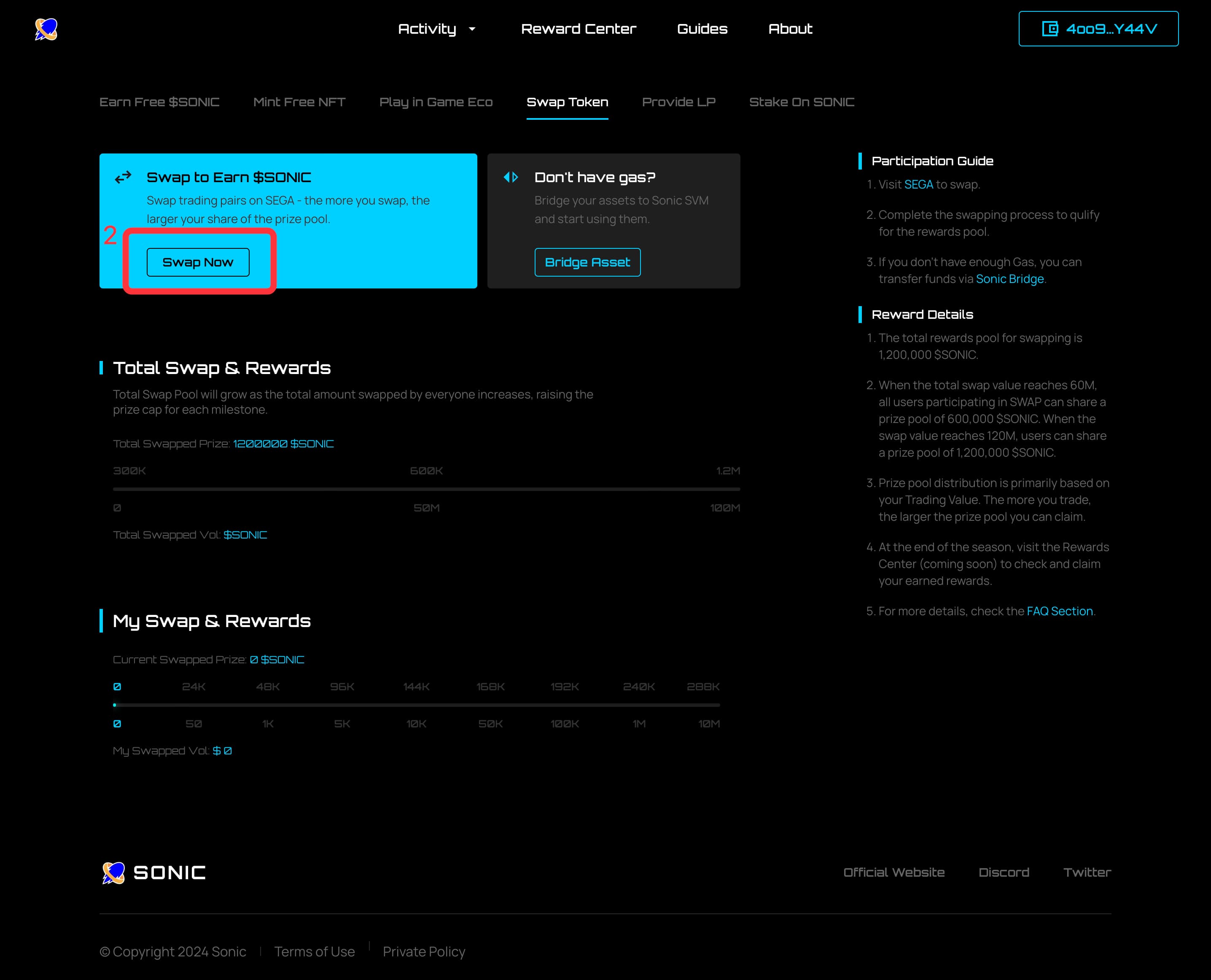Image resolution: width=1211 pixels, height=980 pixels.
Task: Click the Bridge Asset button
Action: [588, 262]
